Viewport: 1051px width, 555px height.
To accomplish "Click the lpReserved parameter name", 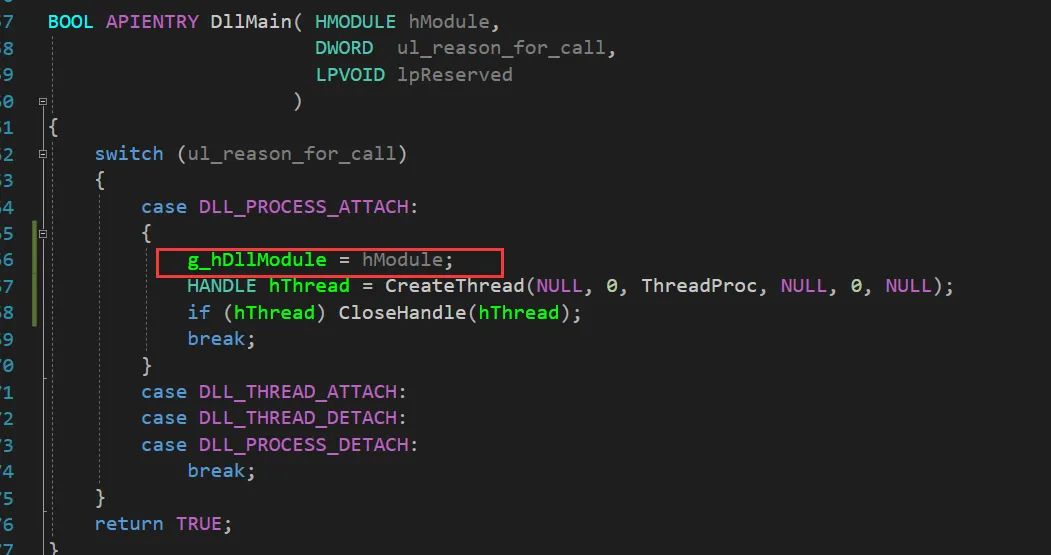I will click(455, 75).
